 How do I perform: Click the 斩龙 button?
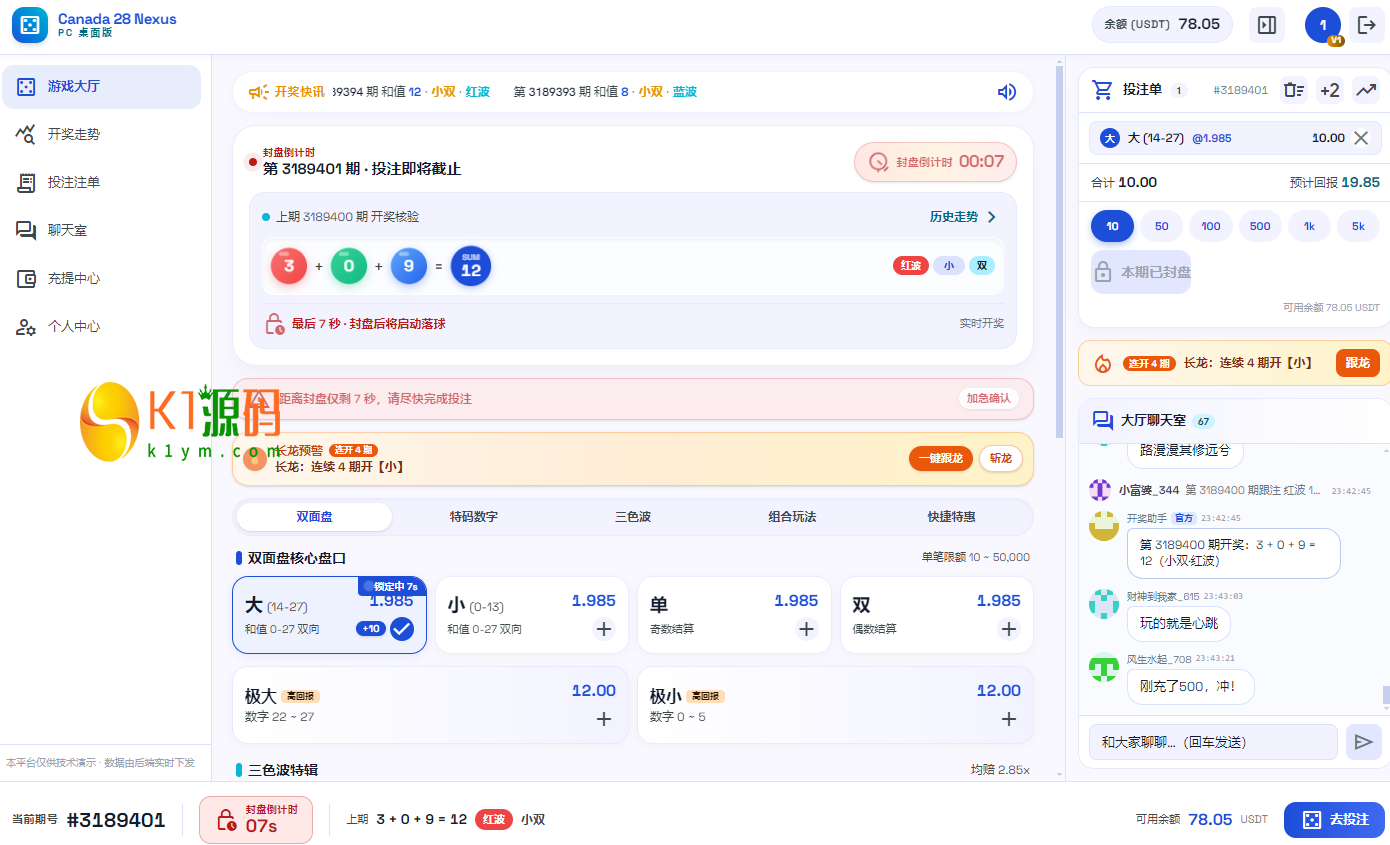click(1001, 458)
